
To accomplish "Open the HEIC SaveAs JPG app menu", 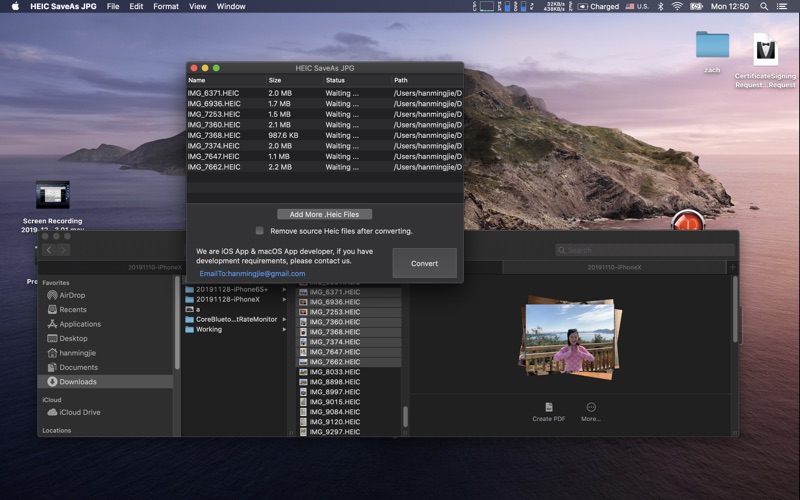I will click(63, 6).
